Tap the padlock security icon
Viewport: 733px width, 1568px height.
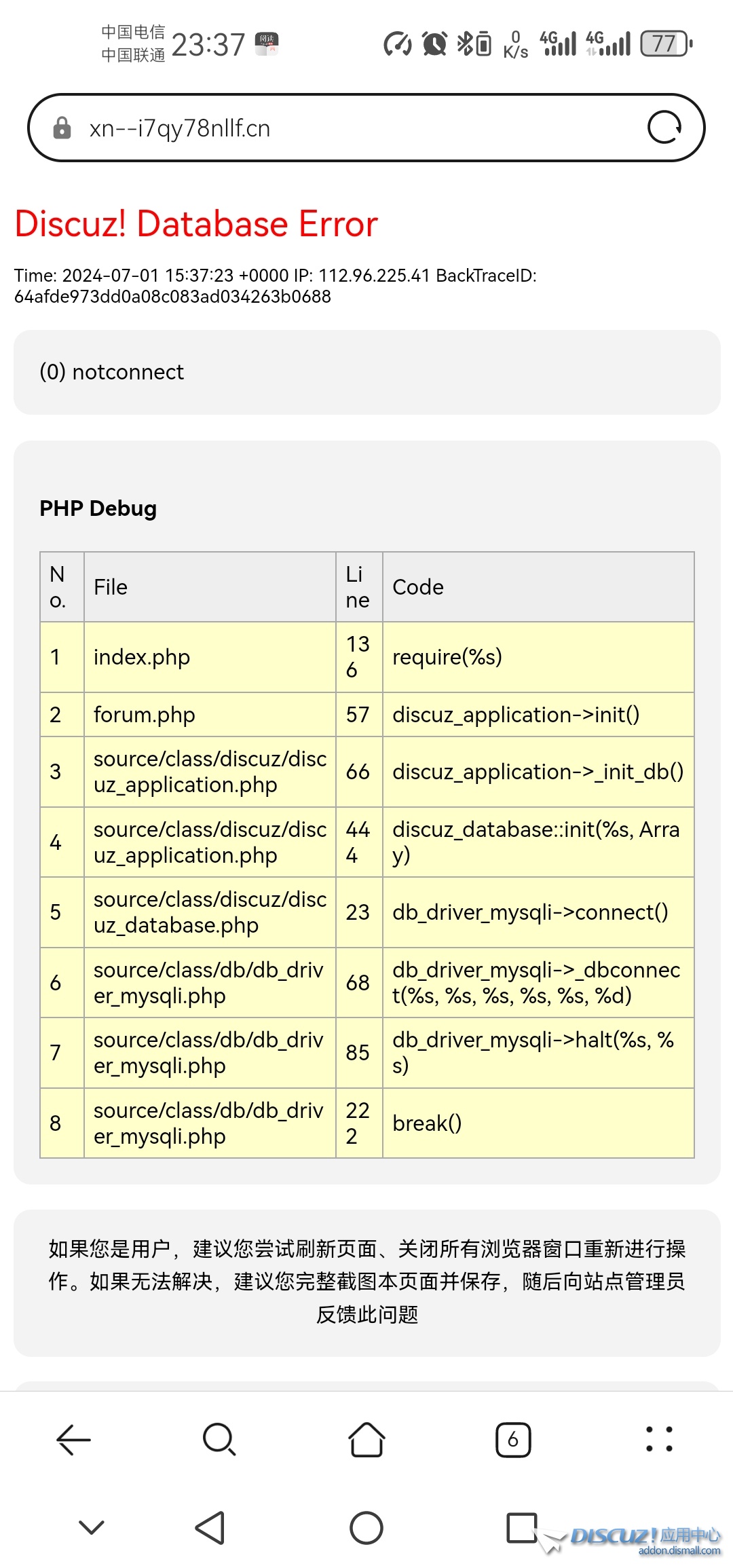62,128
